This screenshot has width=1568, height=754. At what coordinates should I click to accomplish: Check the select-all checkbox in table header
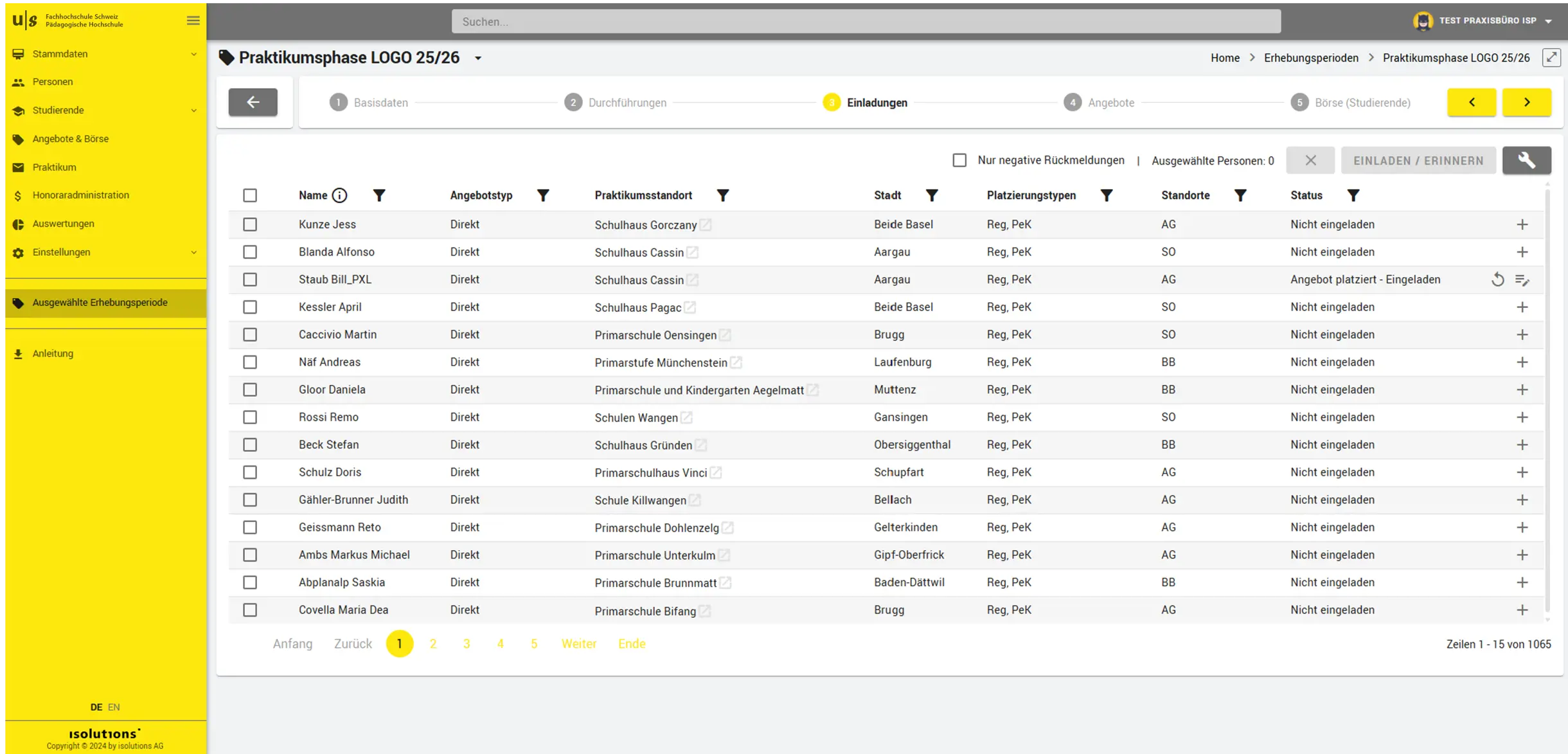point(251,195)
